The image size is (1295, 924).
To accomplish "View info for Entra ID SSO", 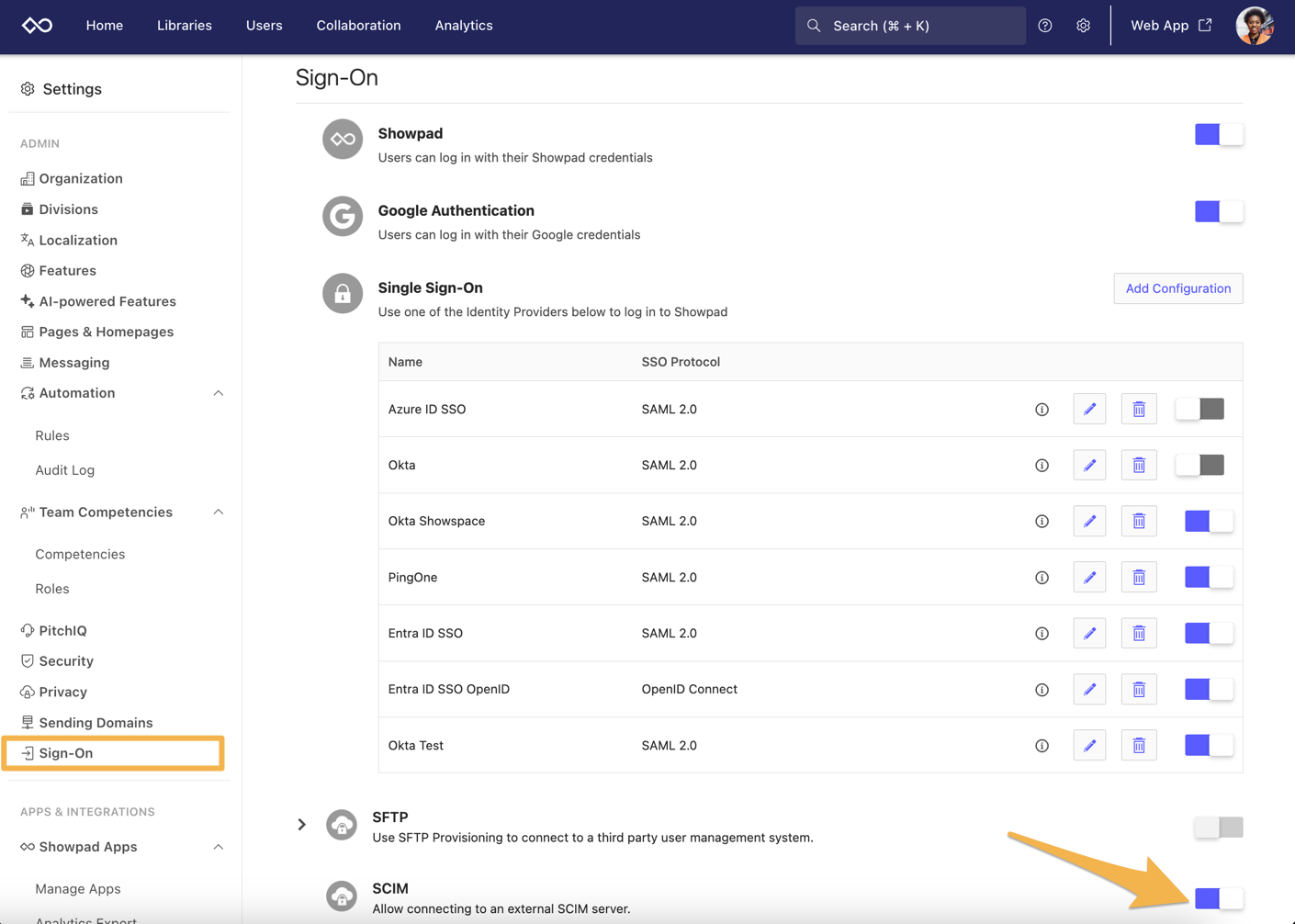I will [1042, 634].
